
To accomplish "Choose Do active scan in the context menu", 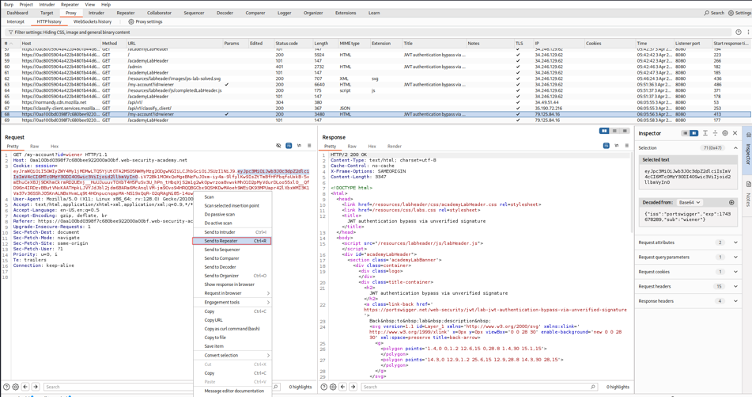I will [x=232, y=223].
